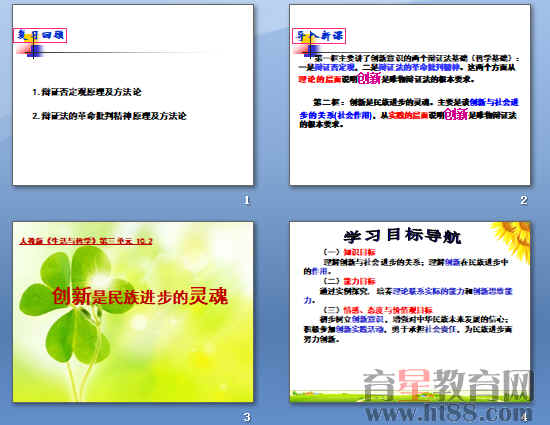Click the underlined red subtitle on slide 3

pyautogui.click(x=86, y=241)
